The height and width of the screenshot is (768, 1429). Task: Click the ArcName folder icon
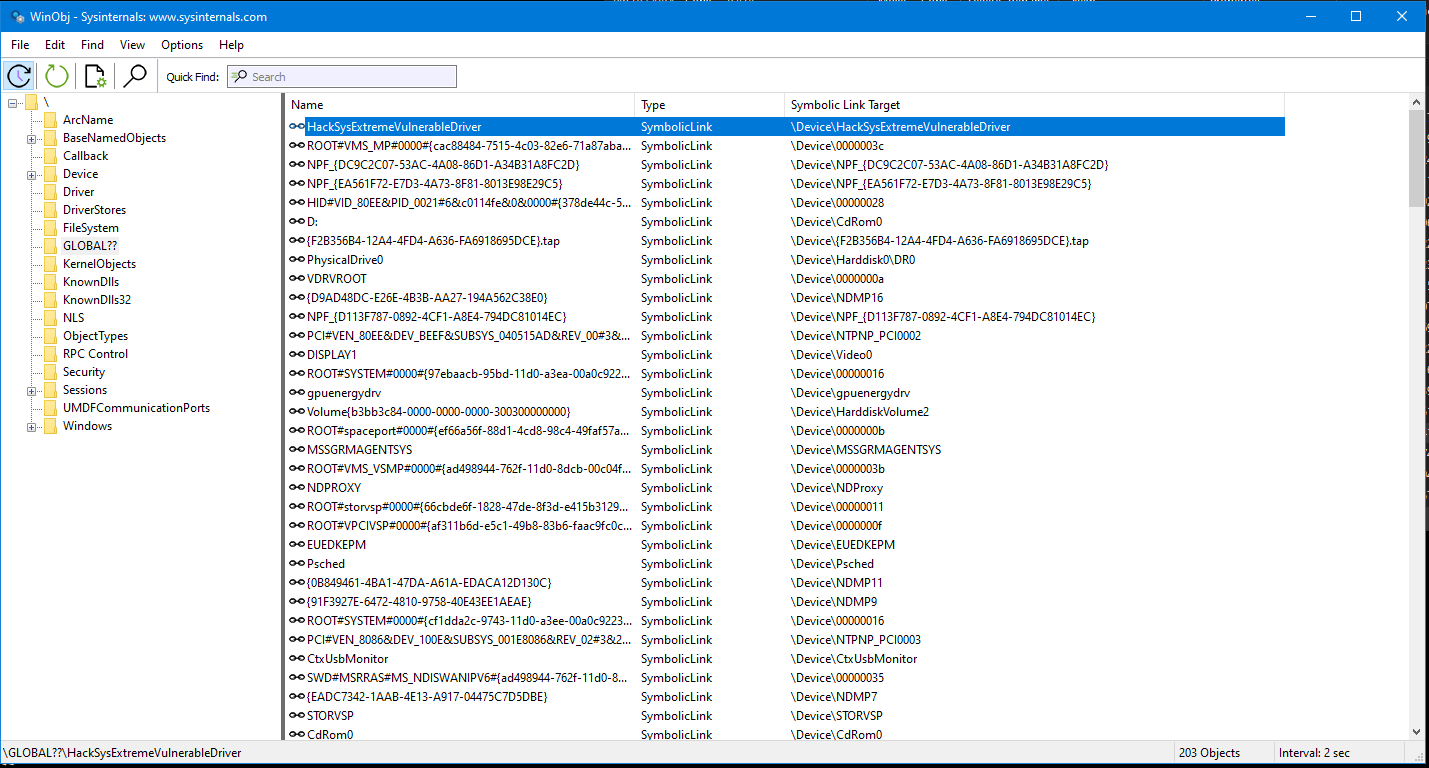point(50,120)
